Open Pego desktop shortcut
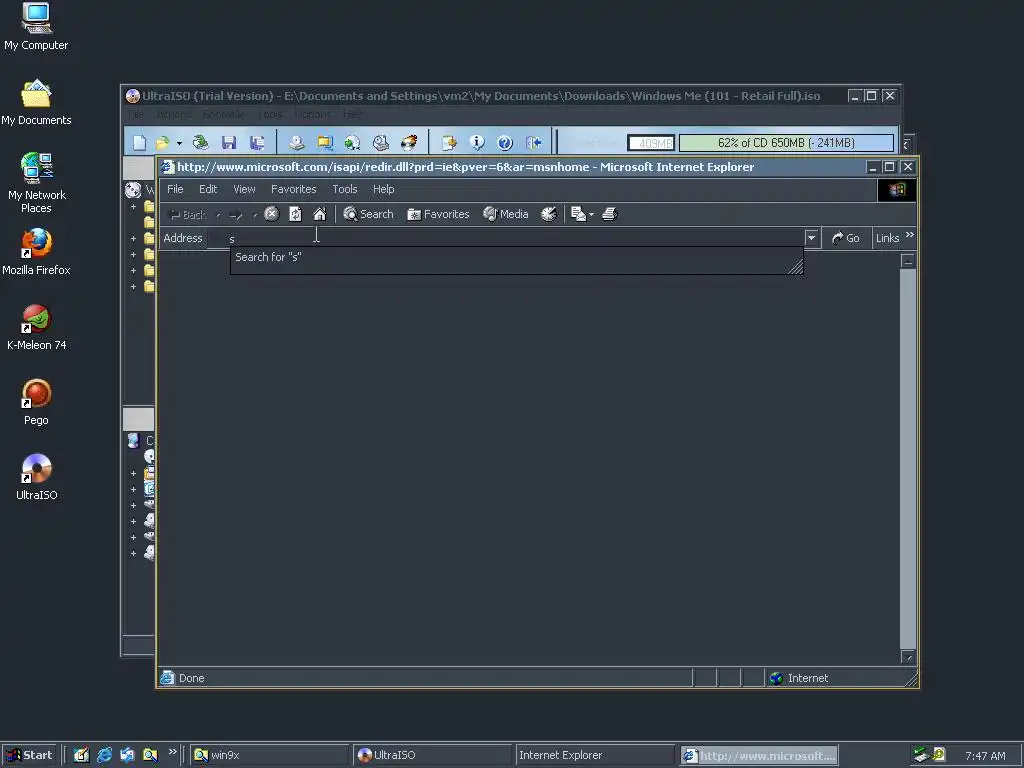Viewport: 1024px width, 768px height. [x=36, y=402]
